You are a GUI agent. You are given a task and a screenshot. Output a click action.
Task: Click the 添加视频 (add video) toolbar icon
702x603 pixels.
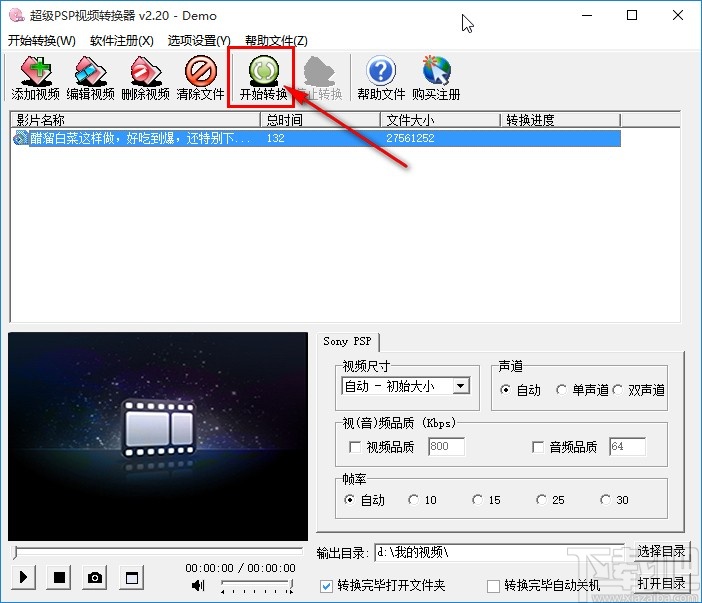click(35, 77)
